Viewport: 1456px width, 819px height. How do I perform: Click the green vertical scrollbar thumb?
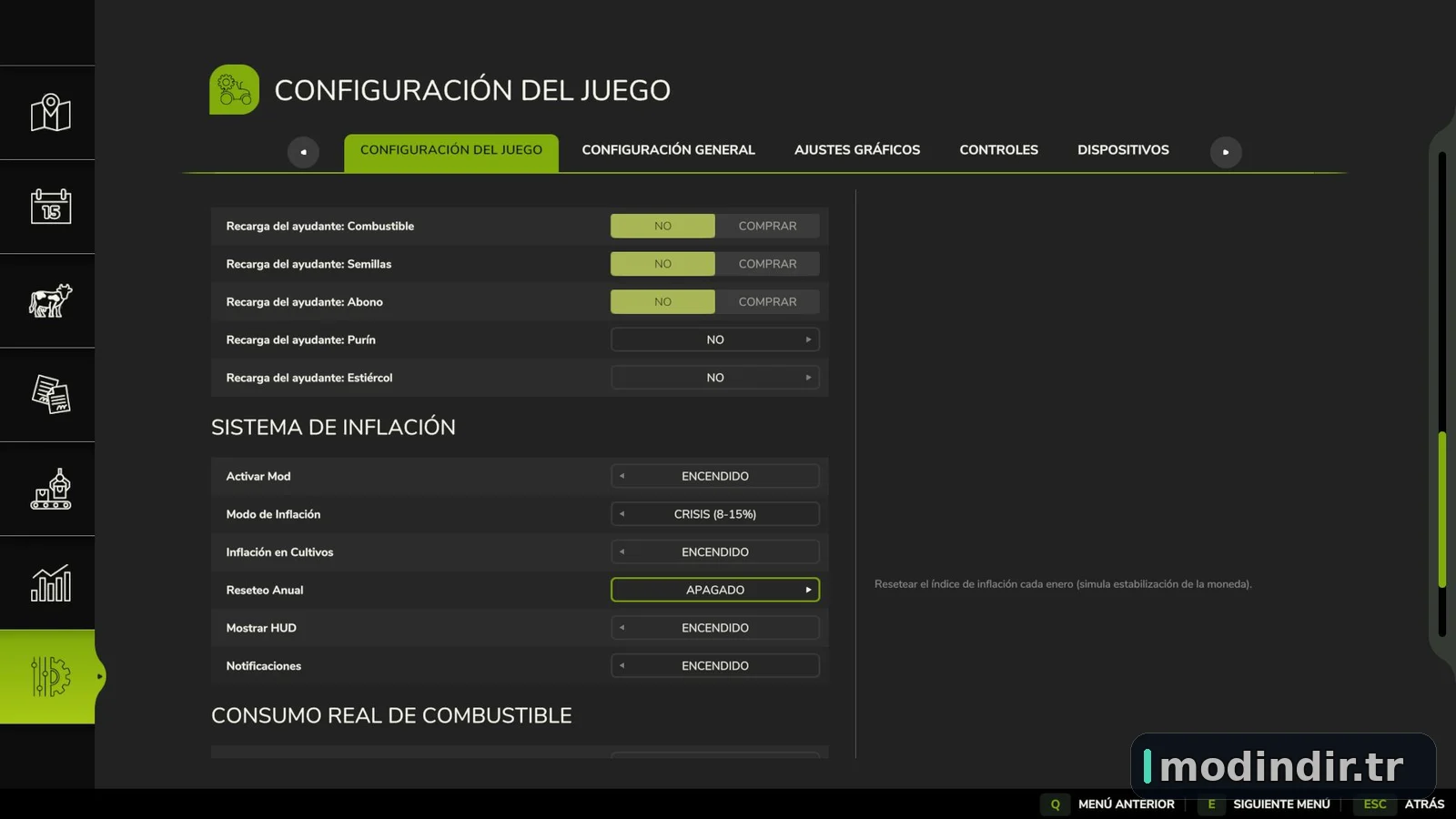click(x=1442, y=510)
